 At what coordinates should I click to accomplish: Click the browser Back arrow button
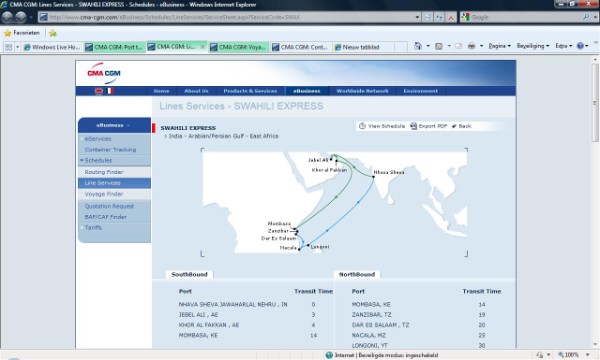tap(8, 17)
